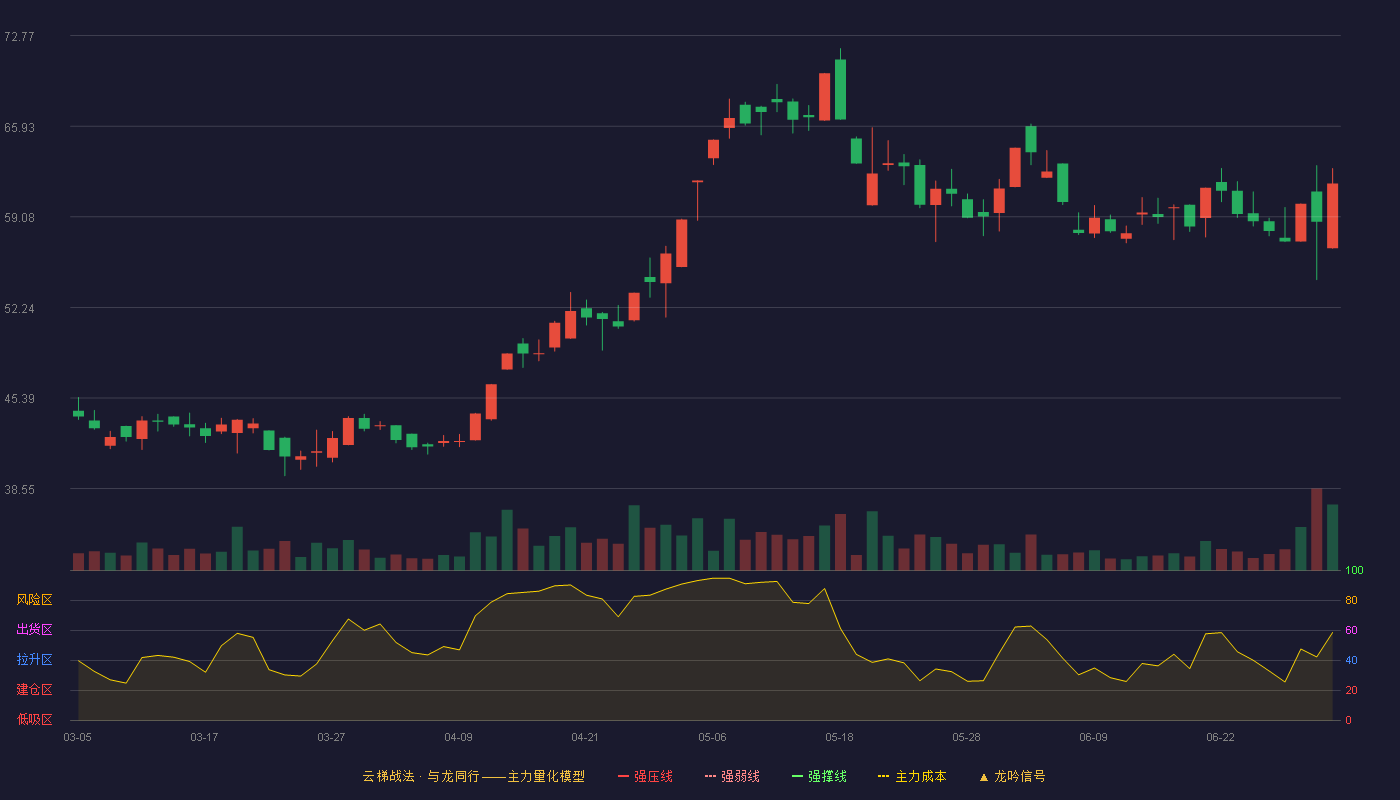This screenshot has width=1400, height=800.
Task: Click the 拉升区 zone label
Action: click(34, 660)
